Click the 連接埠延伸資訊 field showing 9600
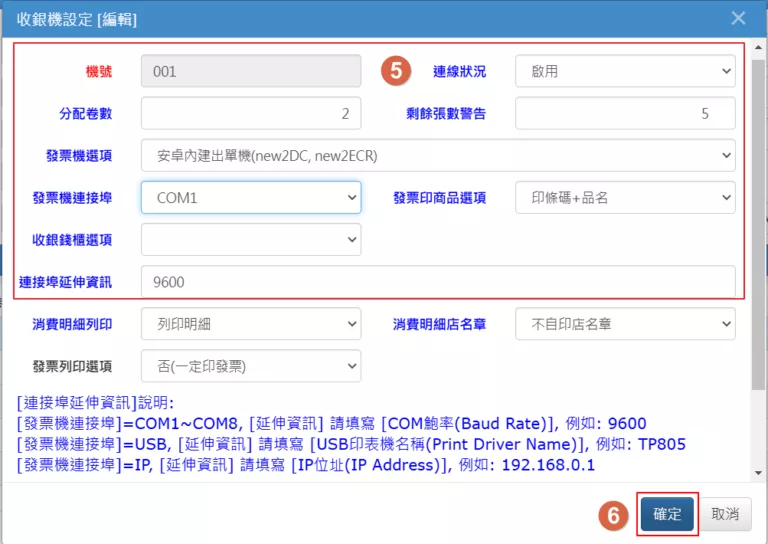Image resolution: width=768 pixels, height=544 pixels. tap(438, 282)
